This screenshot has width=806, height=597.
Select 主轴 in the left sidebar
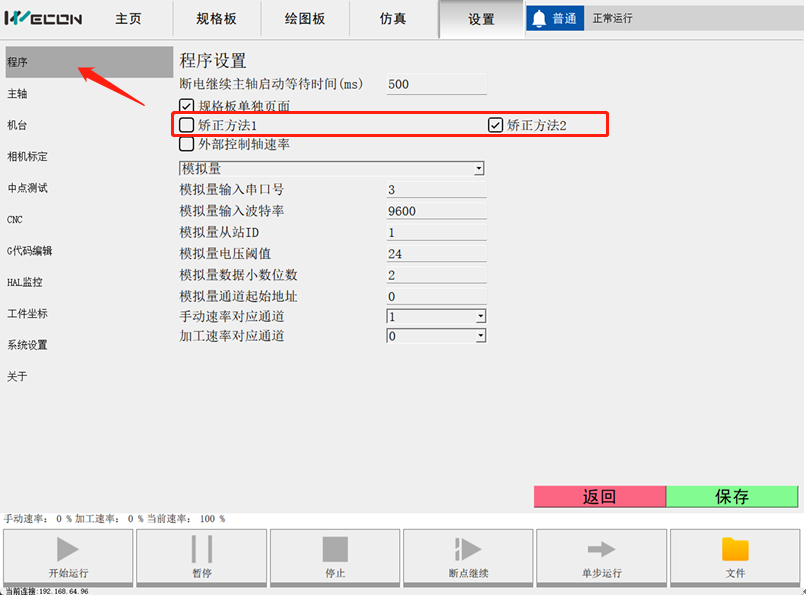coord(18,94)
